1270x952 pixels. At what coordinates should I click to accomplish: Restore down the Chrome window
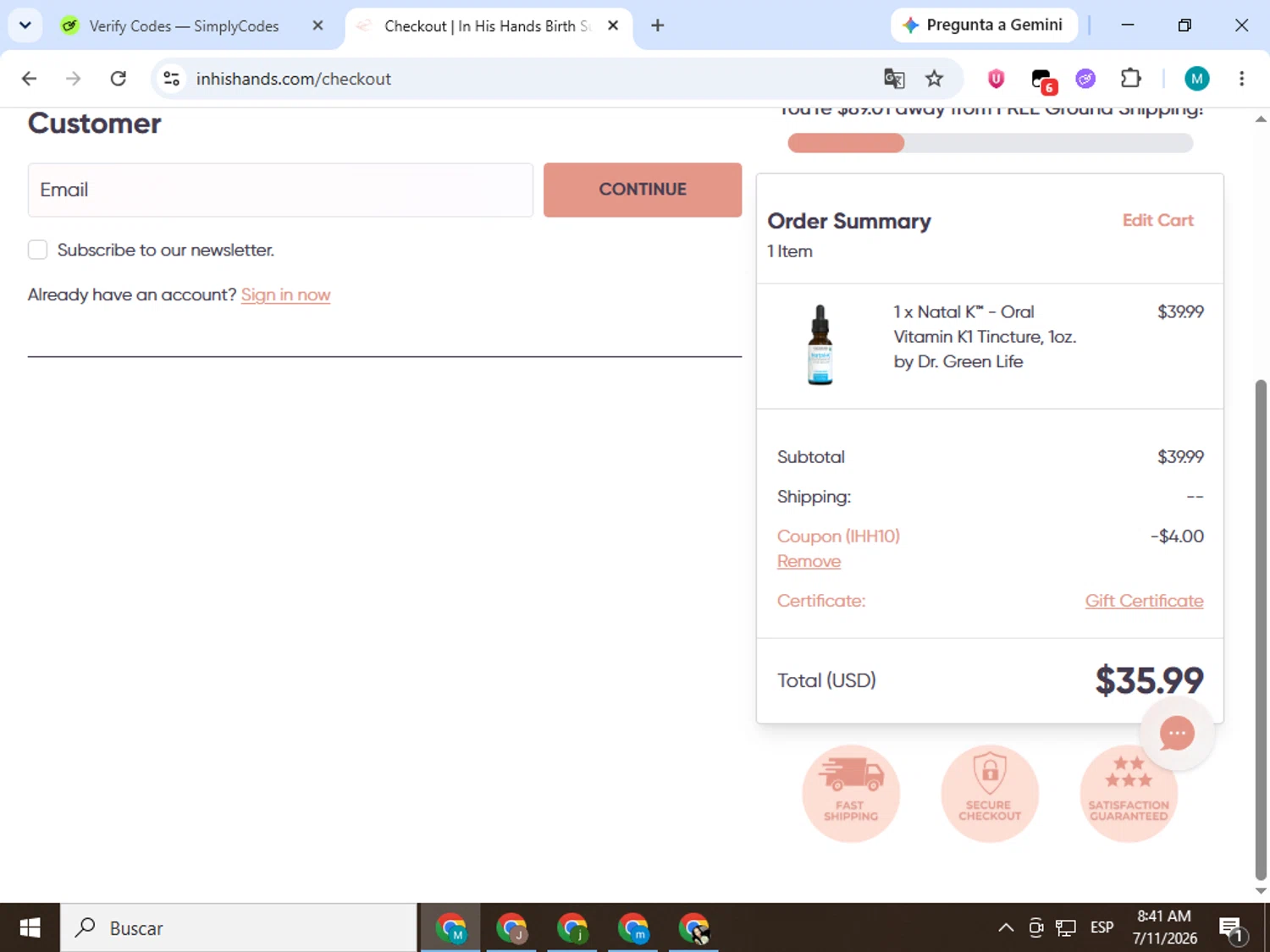[x=1184, y=25]
